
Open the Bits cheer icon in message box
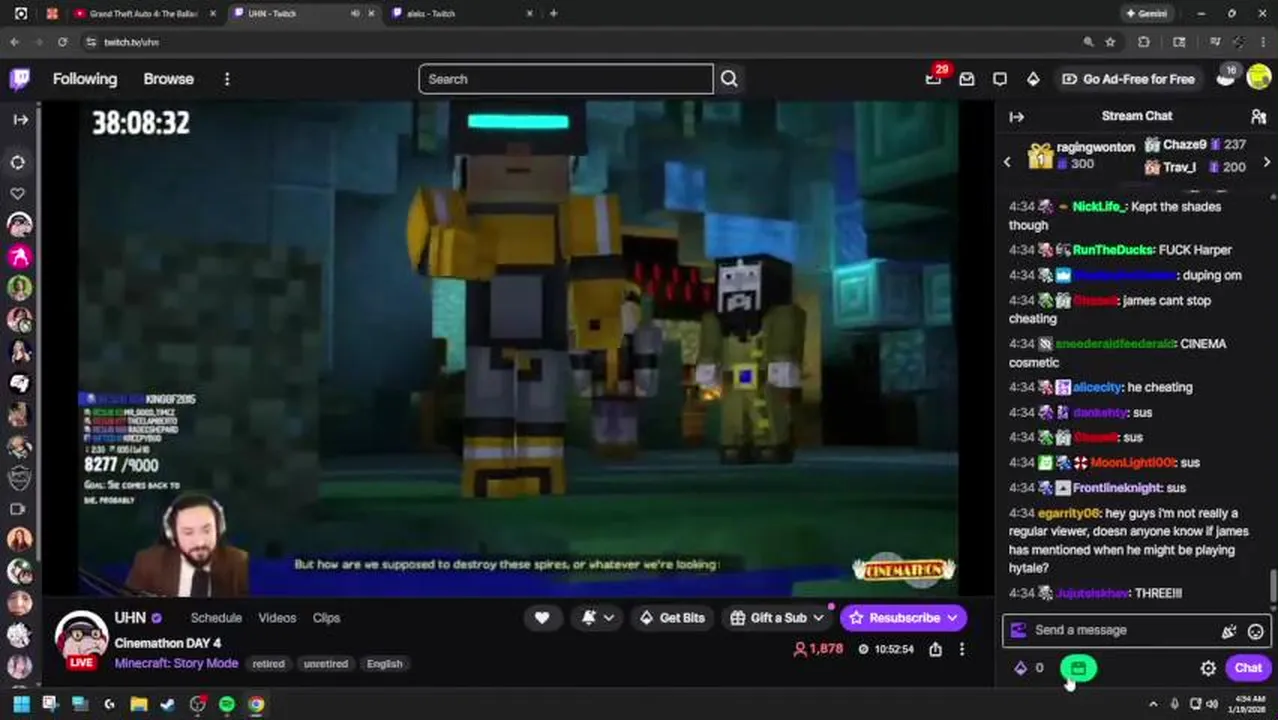click(x=1229, y=631)
